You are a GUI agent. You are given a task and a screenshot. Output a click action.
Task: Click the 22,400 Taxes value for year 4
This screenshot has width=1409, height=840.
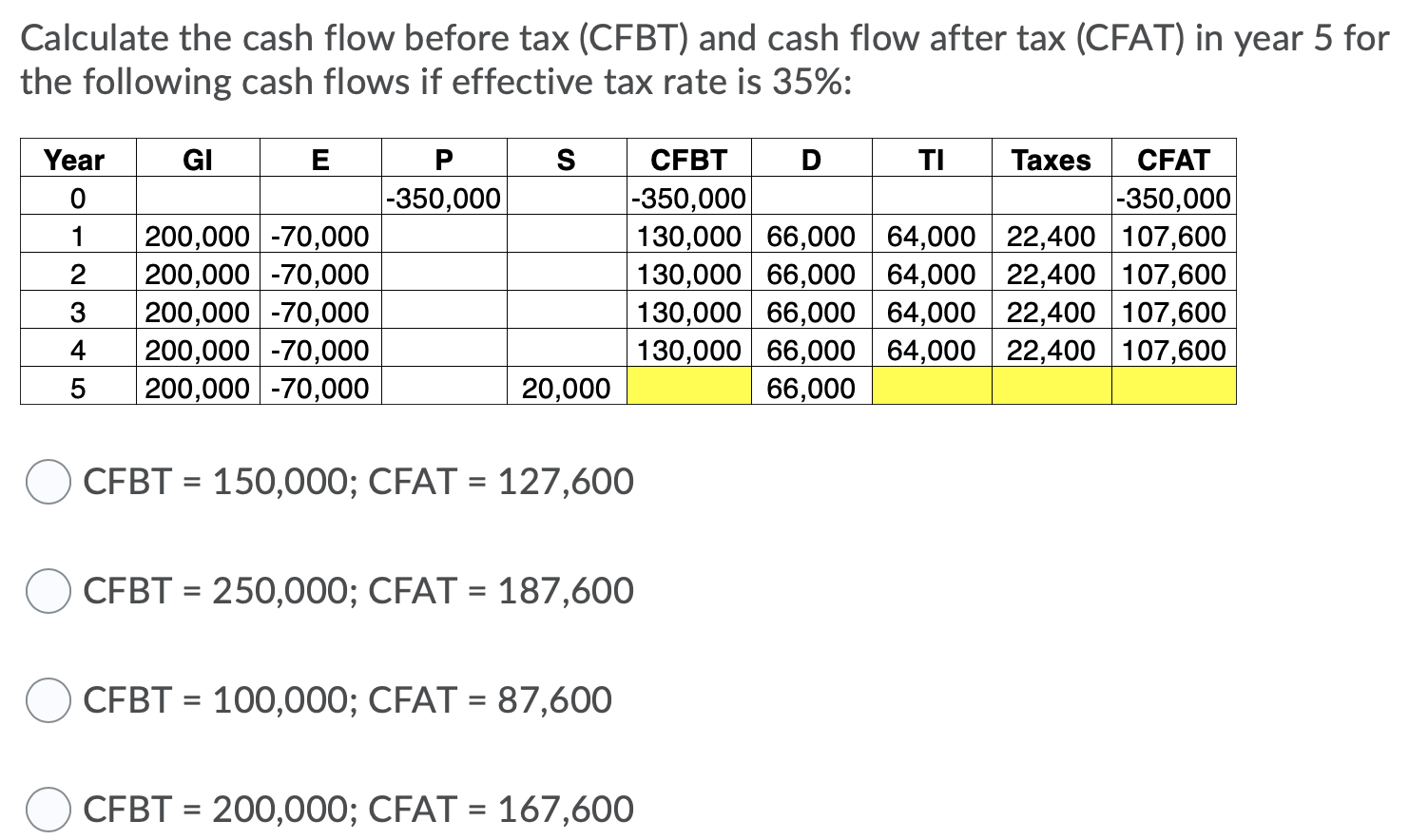(x=1049, y=350)
